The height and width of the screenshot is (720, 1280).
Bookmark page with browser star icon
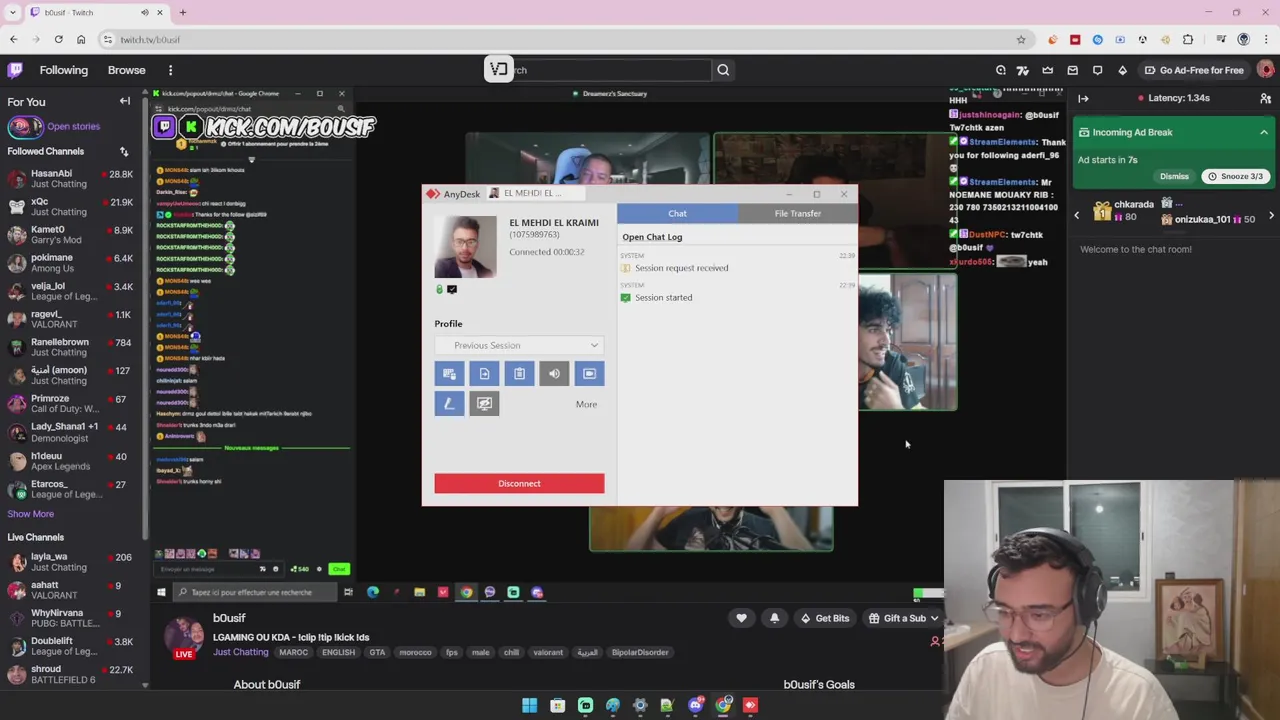(x=1021, y=40)
